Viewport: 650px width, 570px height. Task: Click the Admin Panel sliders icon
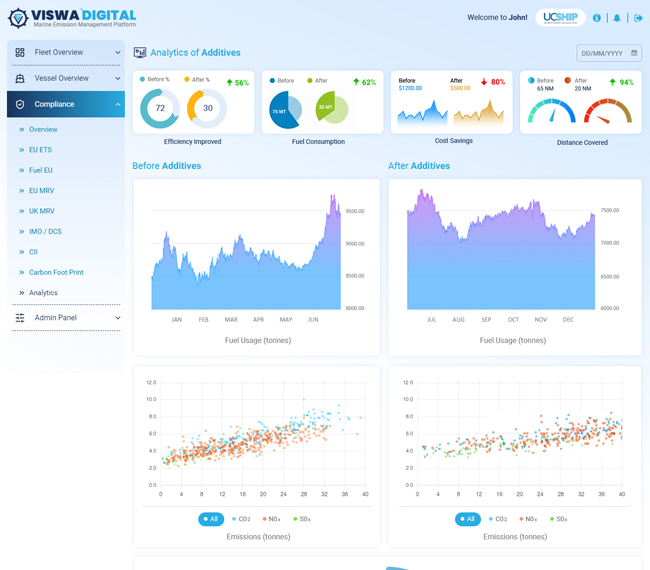pyautogui.click(x=20, y=318)
